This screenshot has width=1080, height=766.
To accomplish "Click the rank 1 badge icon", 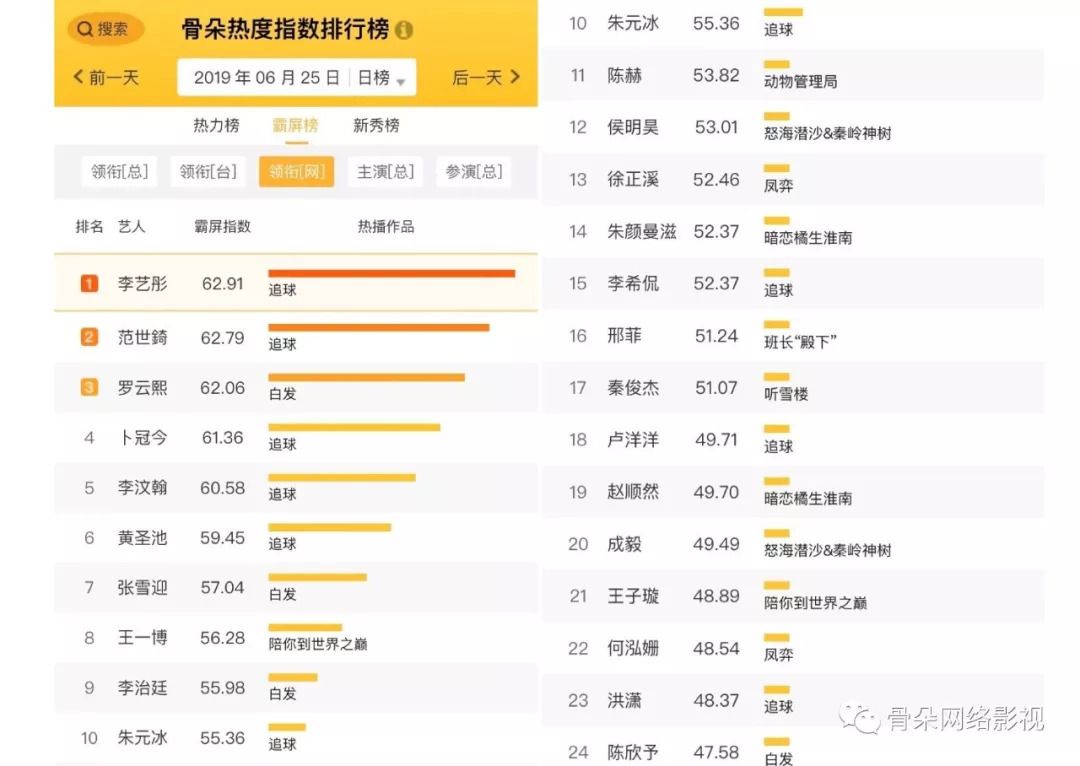I will click(89, 284).
